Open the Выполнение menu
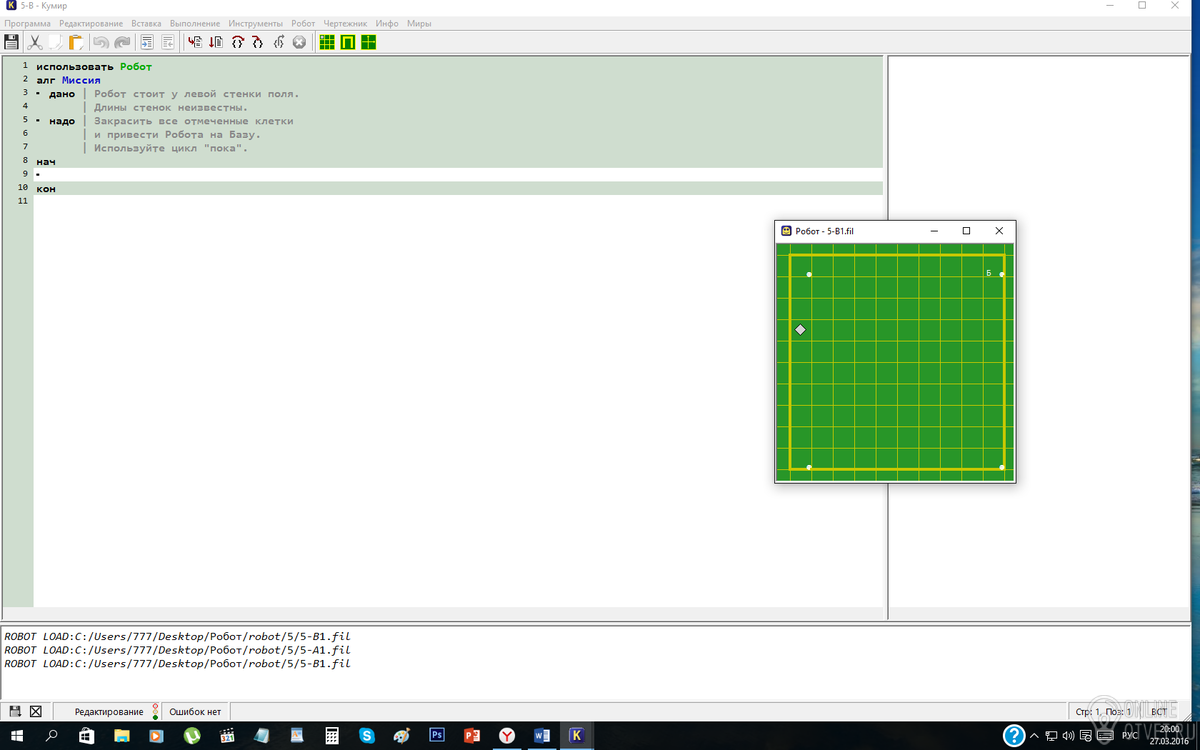This screenshot has width=1200, height=750. tap(195, 23)
